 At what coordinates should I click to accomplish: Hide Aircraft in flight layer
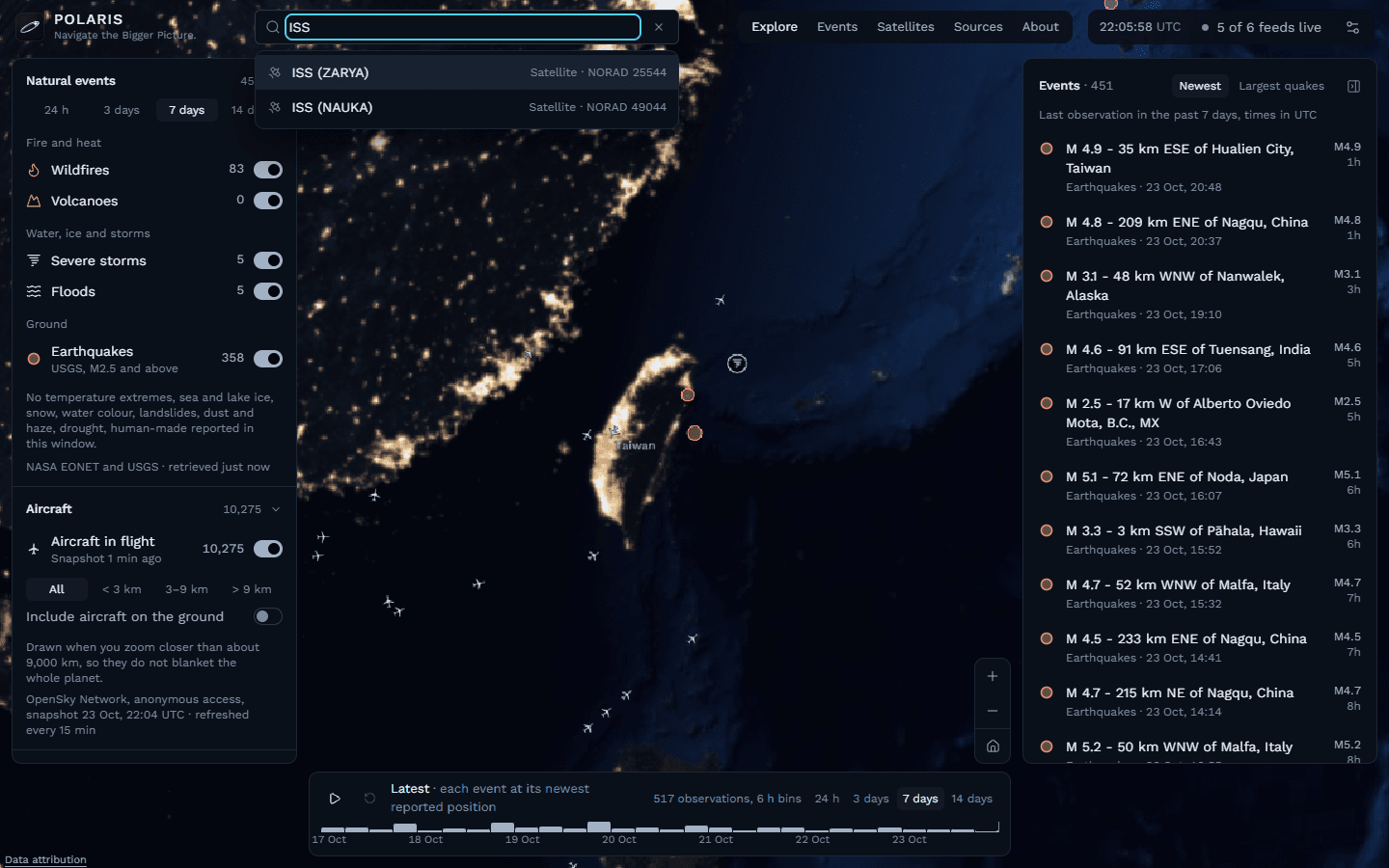[x=268, y=549]
